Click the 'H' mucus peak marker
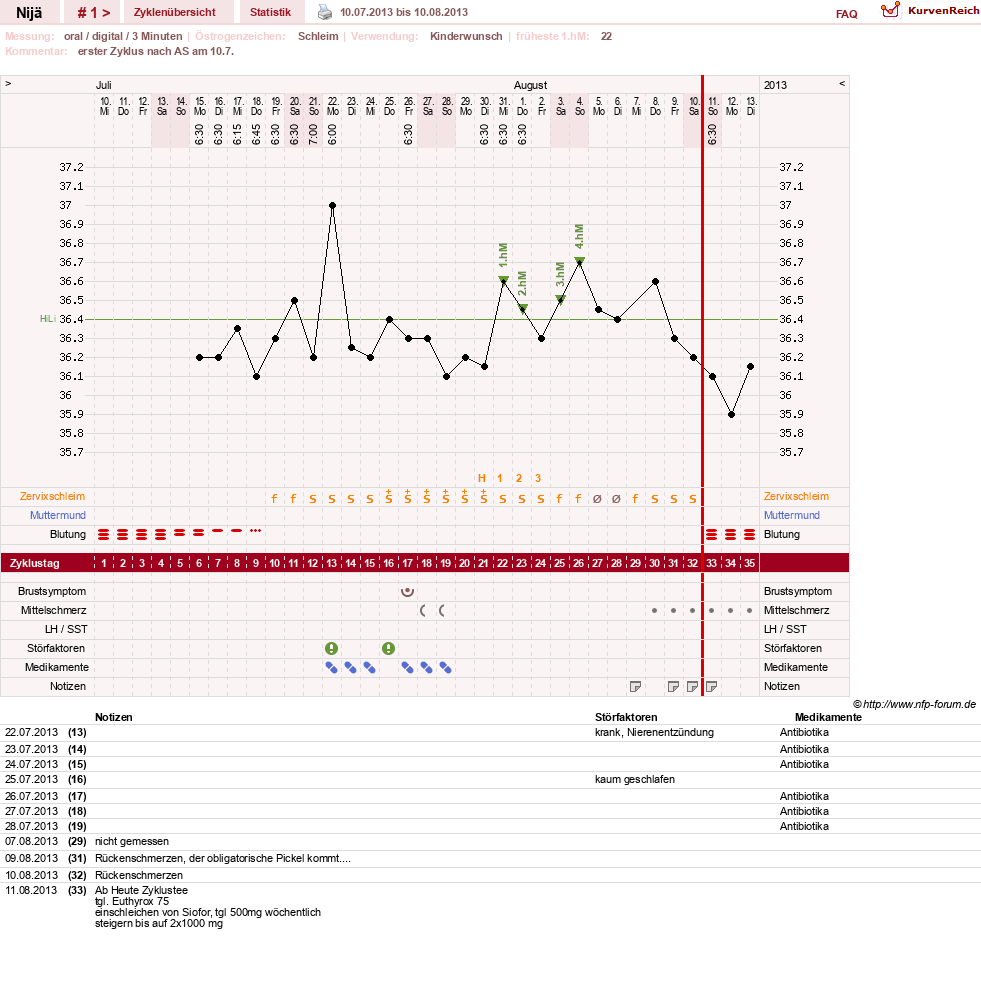 click(x=482, y=478)
